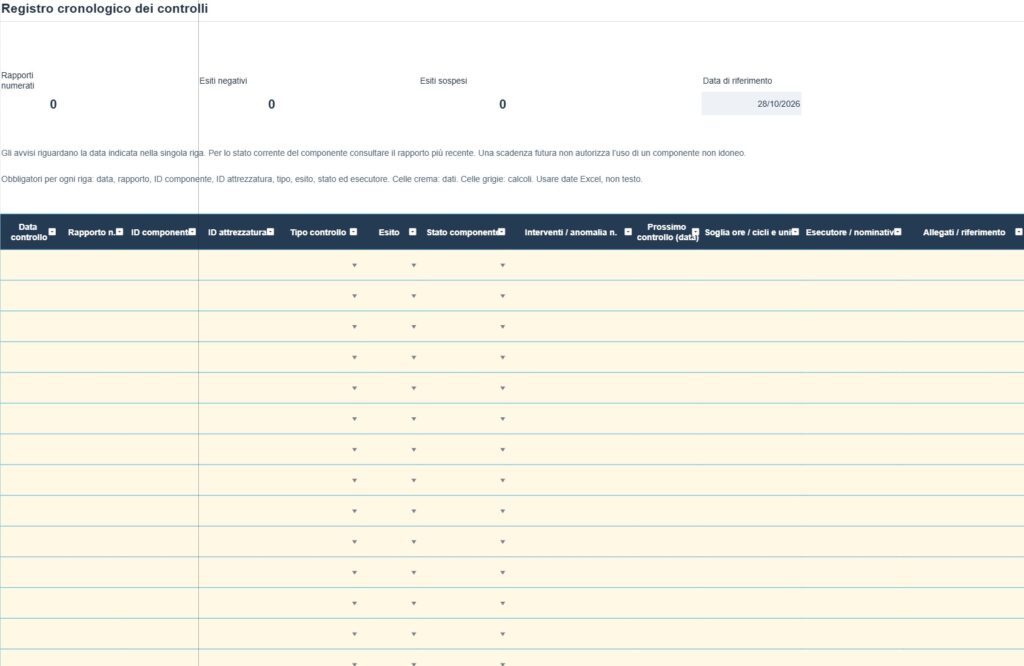Select the note starting 'Gli avvisi riguardano'
Screen dimensions: 1024x666
coord(373,153)
